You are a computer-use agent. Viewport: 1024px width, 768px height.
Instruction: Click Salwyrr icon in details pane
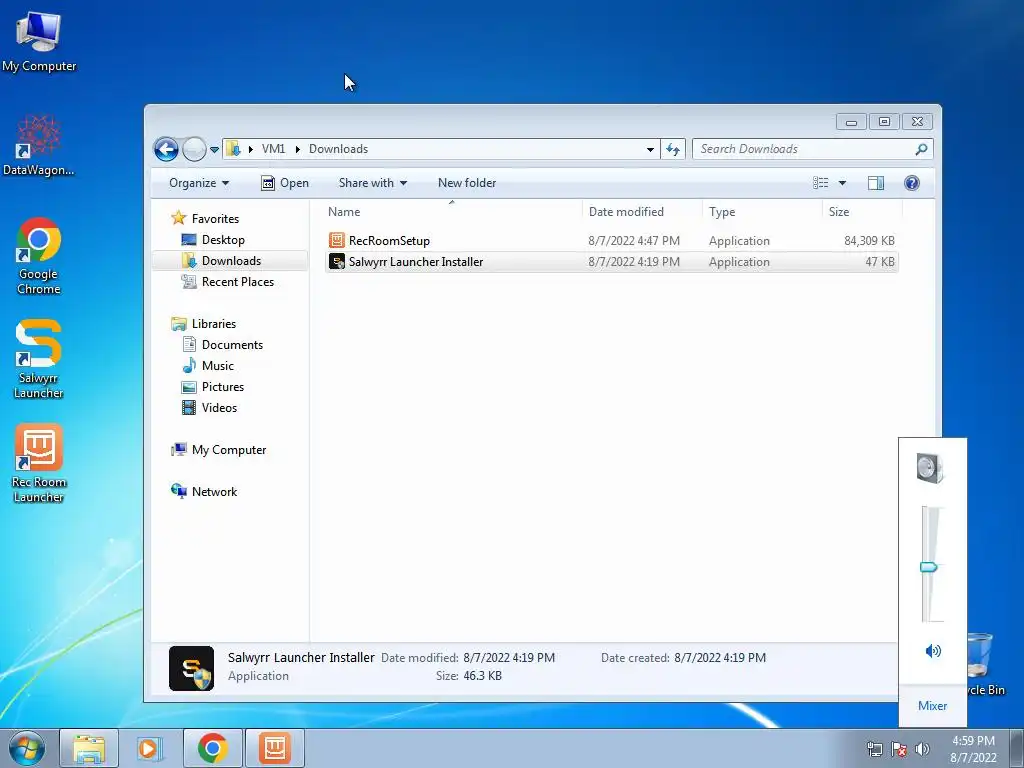[191, 668]
